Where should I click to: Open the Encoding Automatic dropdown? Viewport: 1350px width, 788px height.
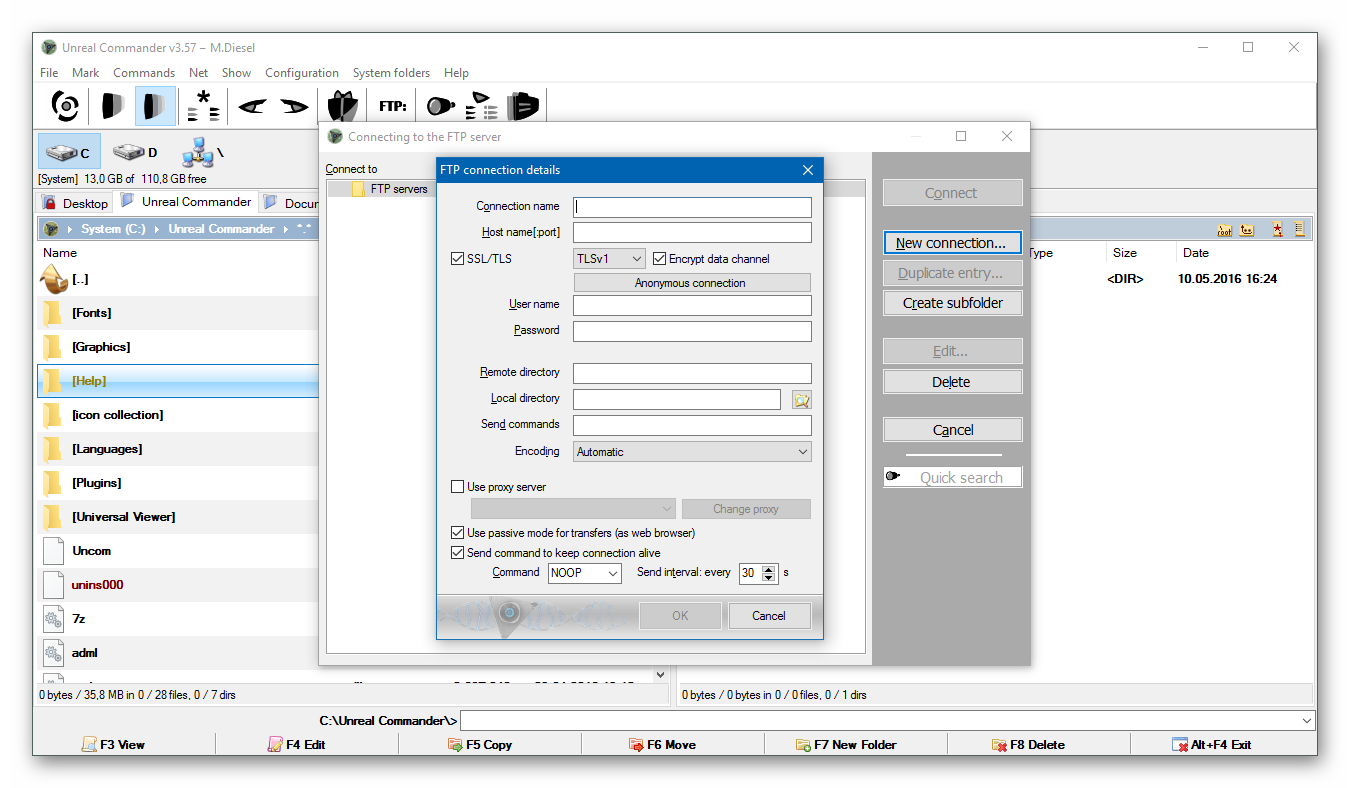pyautogui.click(x=692, y=452)
